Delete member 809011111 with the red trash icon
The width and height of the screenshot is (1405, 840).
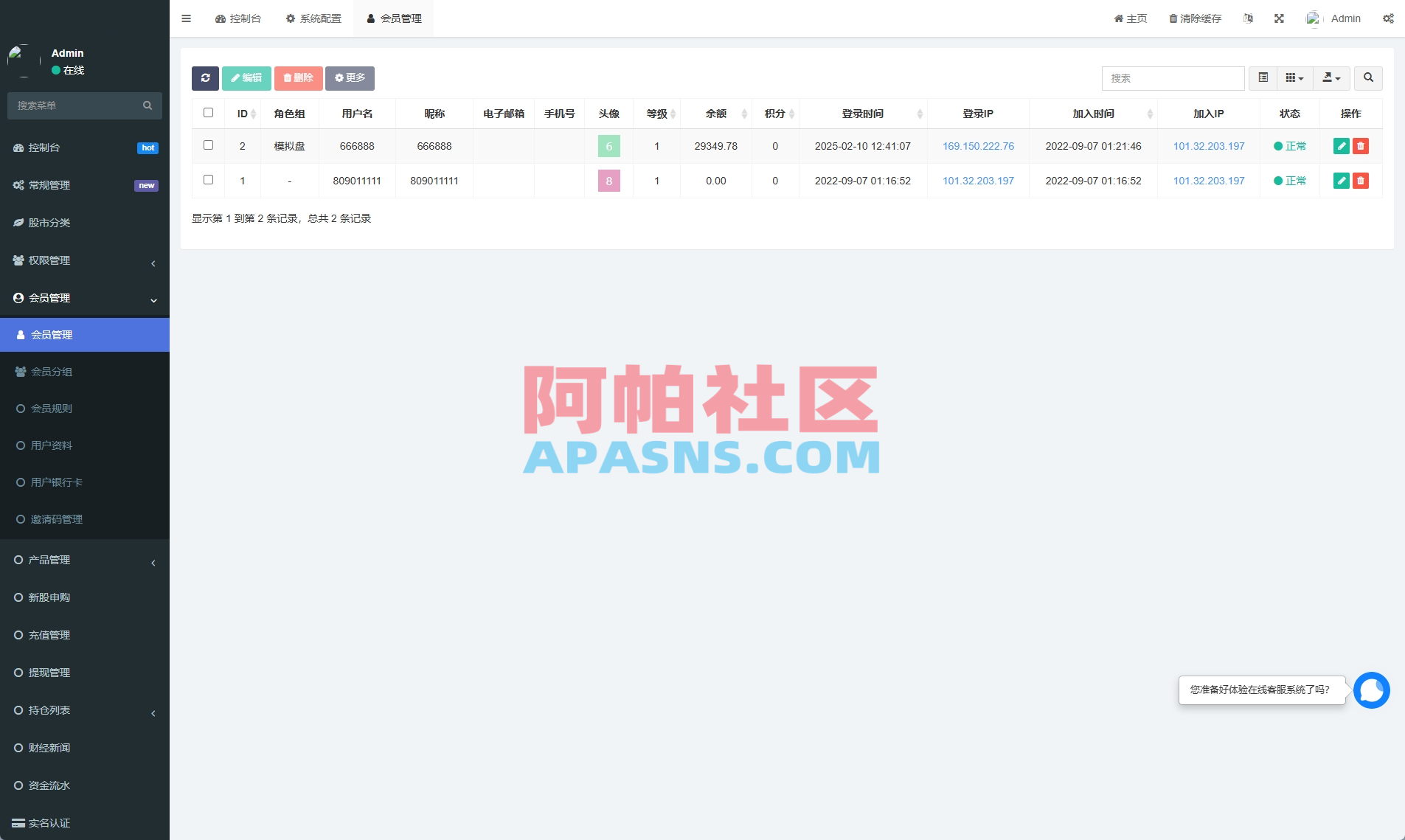point(1361,181)
